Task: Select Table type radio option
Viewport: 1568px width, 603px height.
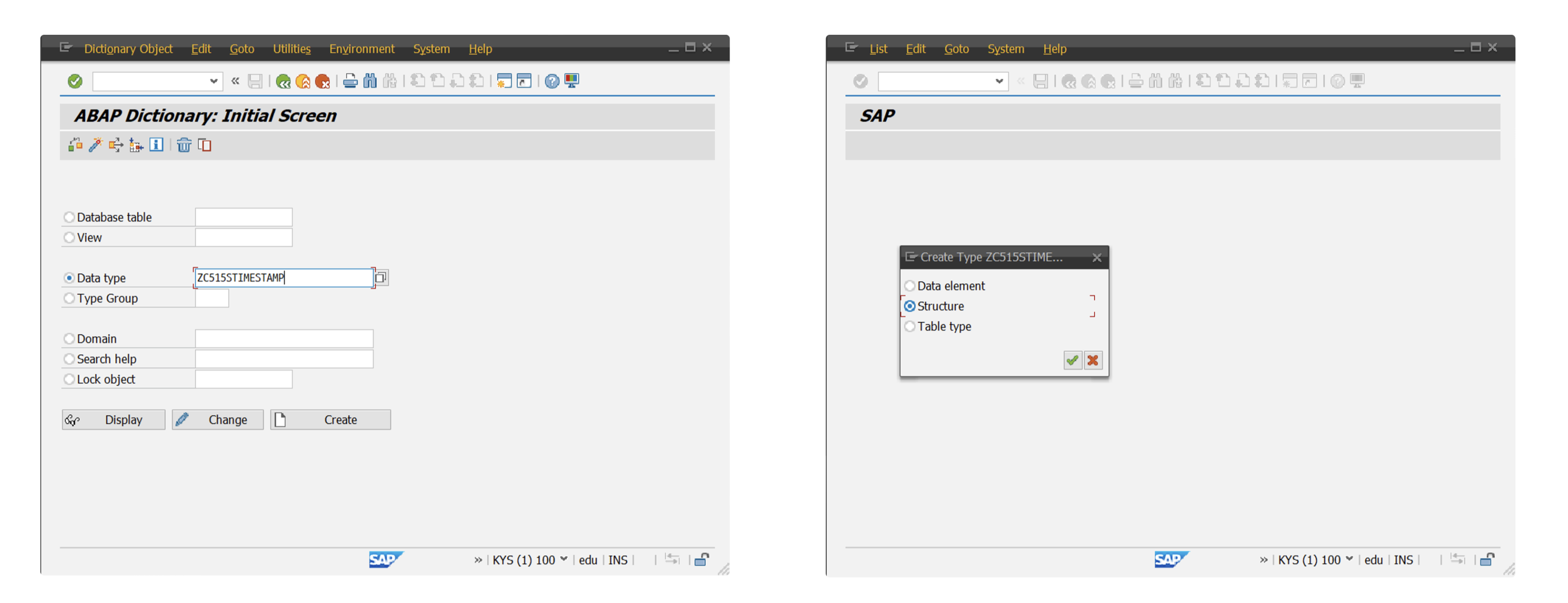Action: [909, 326]
